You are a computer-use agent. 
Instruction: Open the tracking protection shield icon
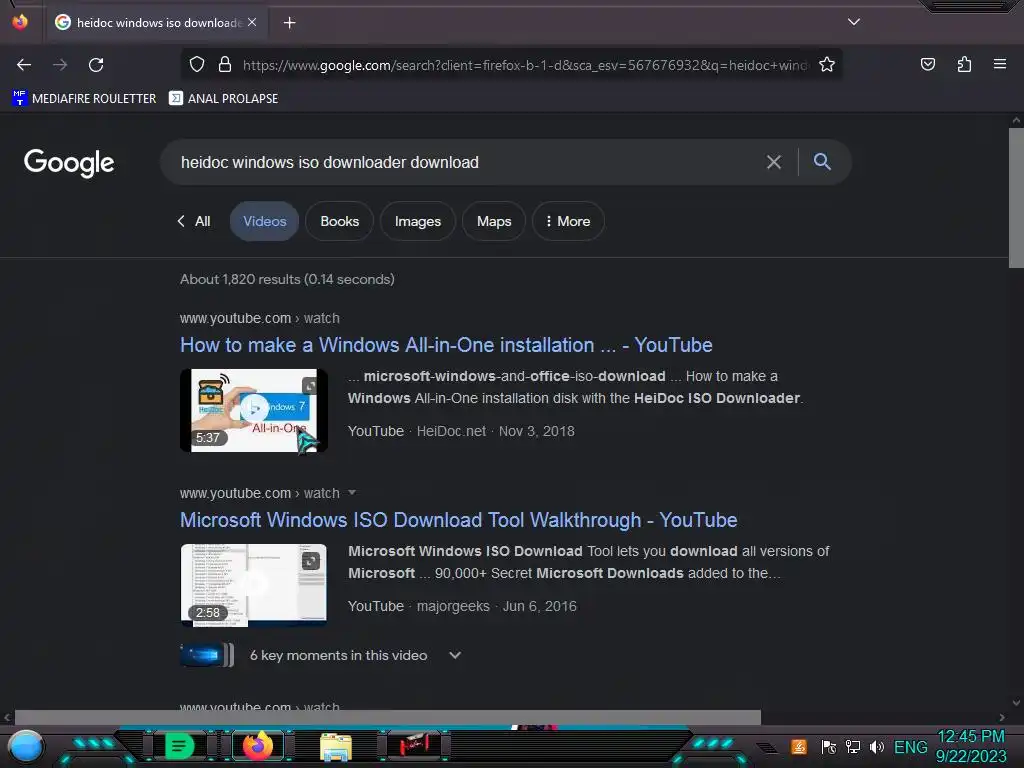coord(197,64)
